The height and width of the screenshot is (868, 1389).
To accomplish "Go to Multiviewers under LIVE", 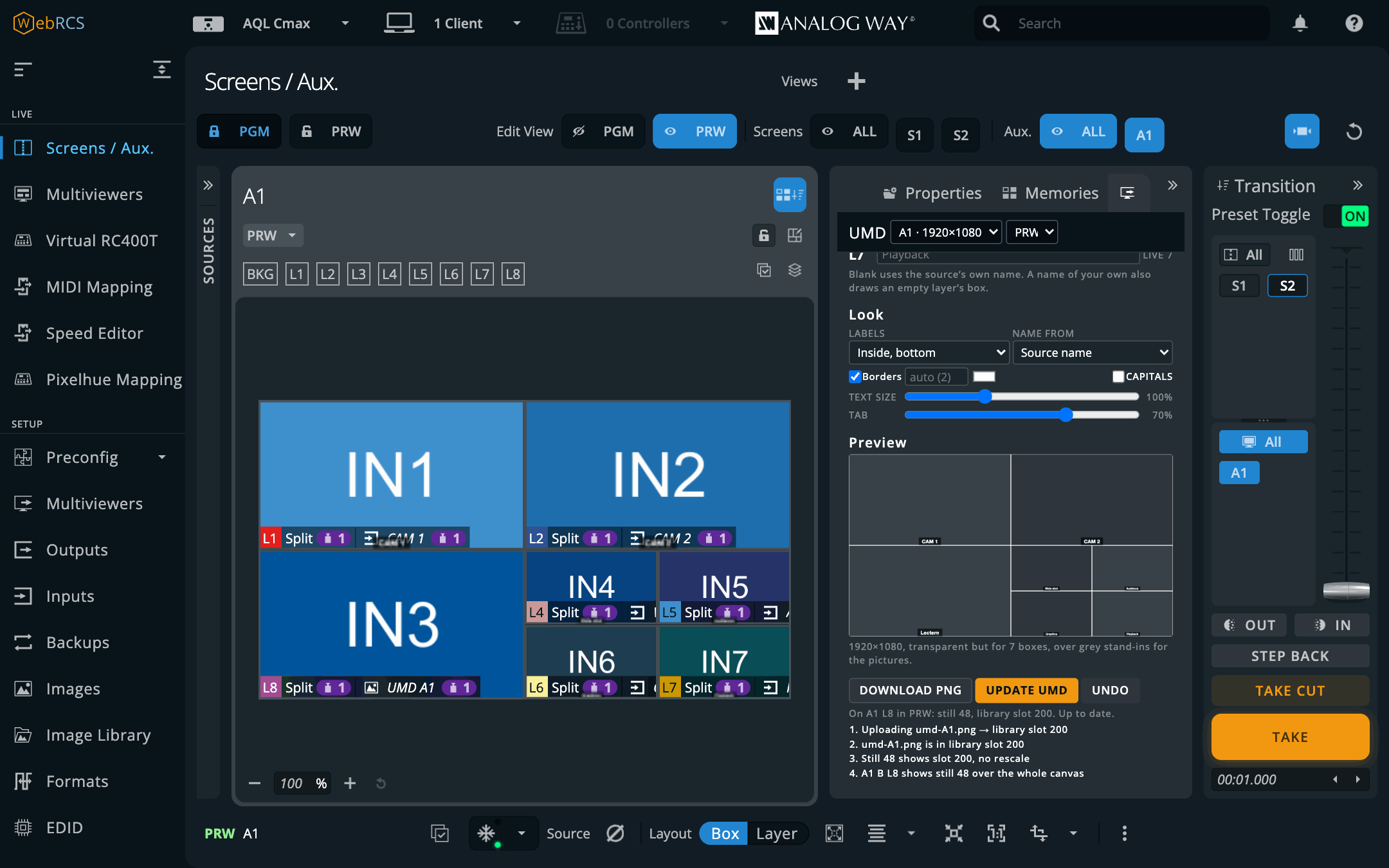I will click(x=93, y=194).
